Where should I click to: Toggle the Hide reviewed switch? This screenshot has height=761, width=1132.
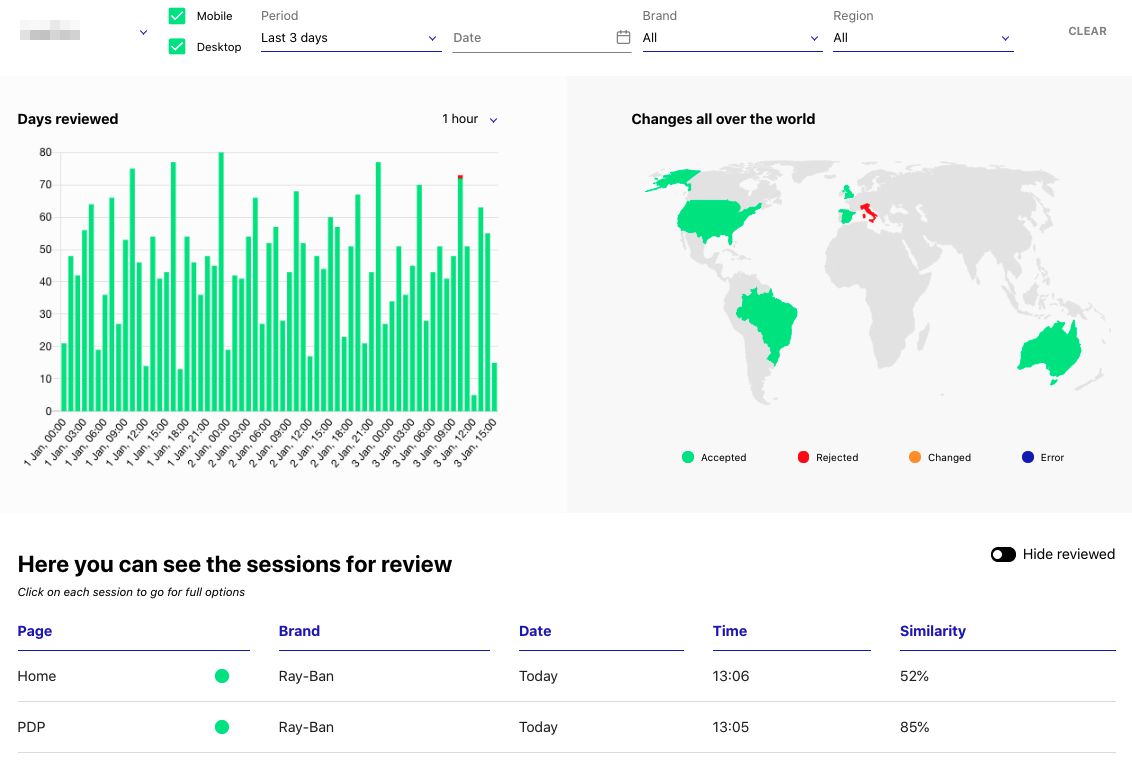click(x=1003, y=554)
